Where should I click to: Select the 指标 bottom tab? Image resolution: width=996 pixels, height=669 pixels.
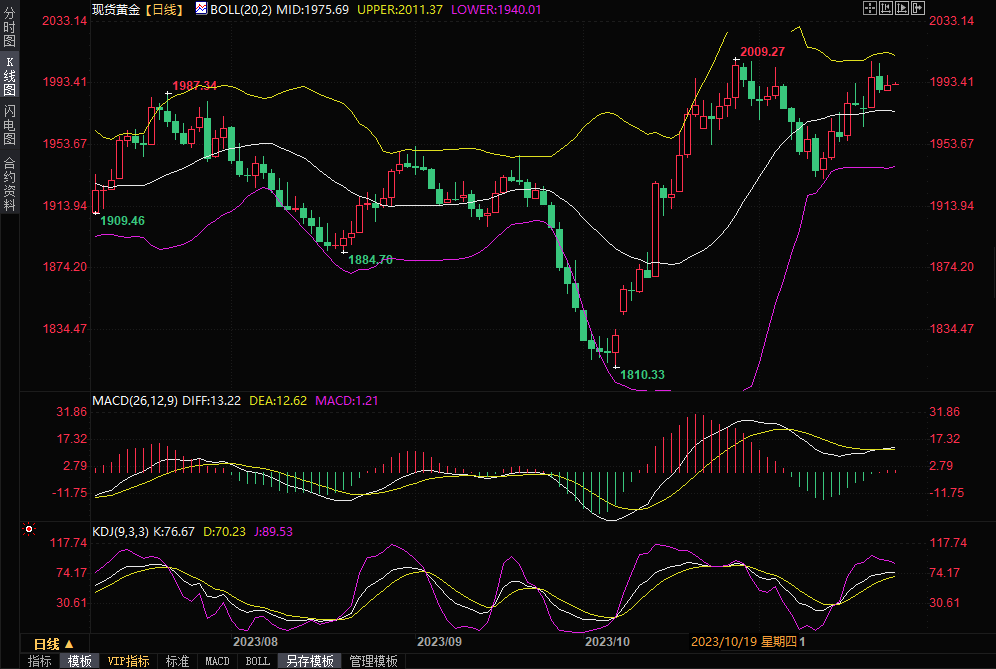[40, 661]
